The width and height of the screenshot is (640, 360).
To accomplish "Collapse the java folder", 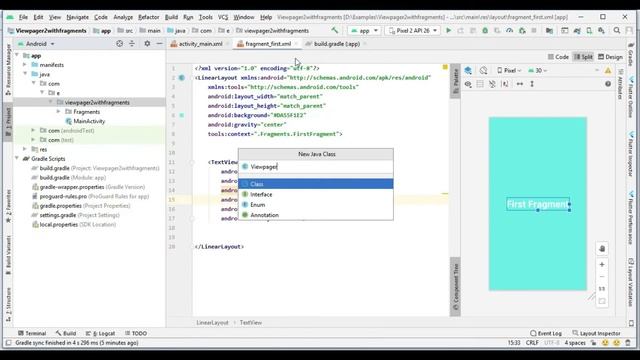I will click(25, 74).
